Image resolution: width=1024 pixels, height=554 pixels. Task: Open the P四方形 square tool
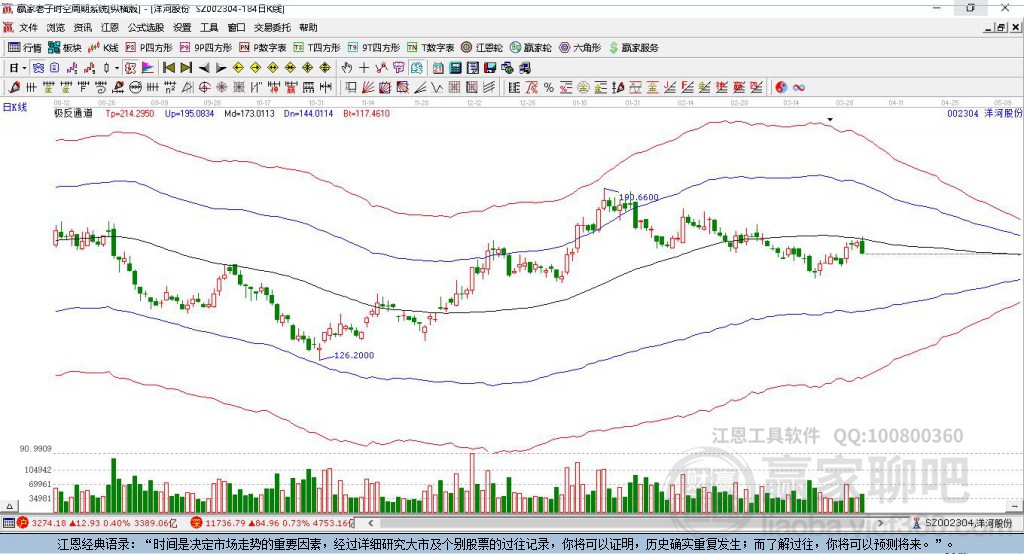149,48
